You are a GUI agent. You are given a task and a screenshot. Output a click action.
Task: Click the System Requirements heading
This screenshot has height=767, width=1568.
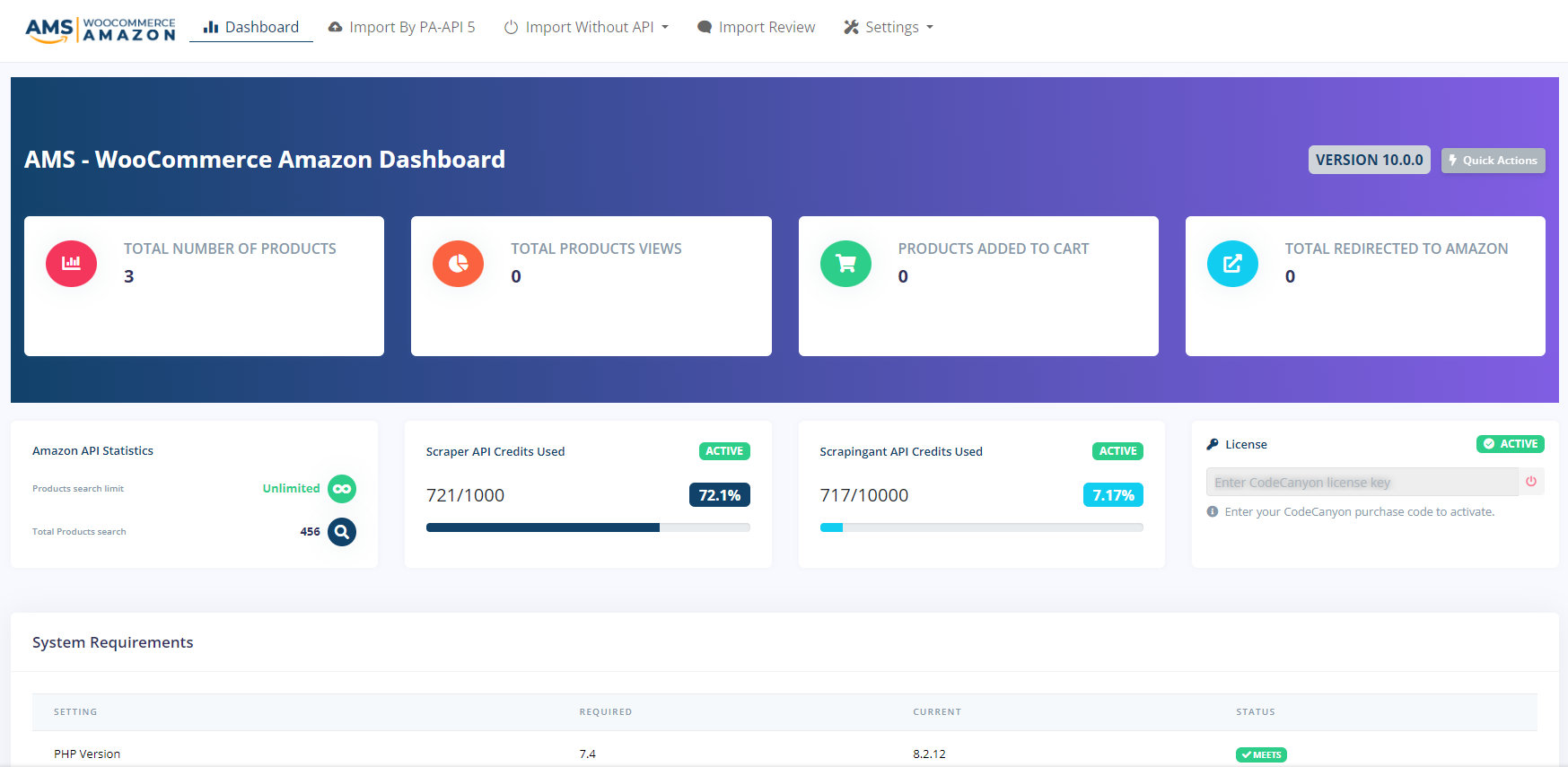(x=113, y=642)
